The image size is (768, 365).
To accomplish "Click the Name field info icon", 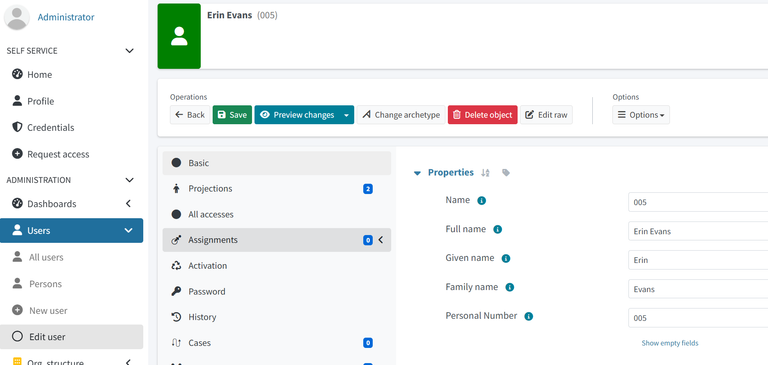I will (481, 200).
